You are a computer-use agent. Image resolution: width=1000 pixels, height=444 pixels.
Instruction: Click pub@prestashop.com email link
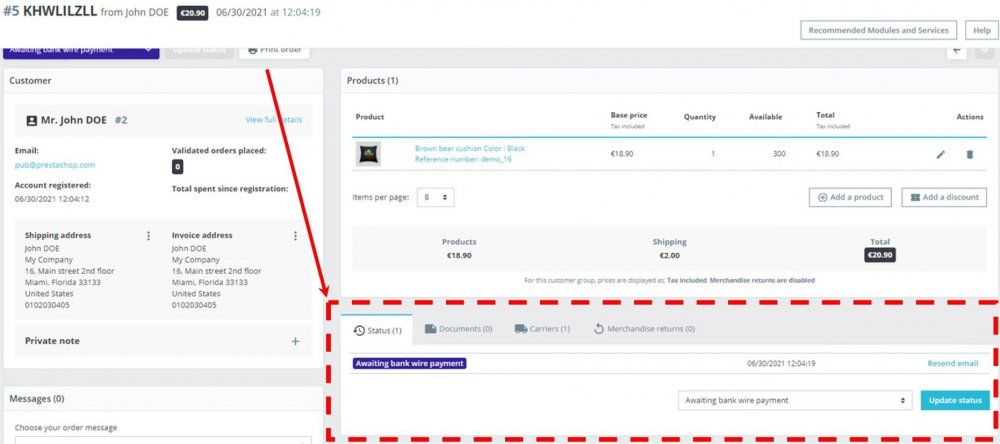click(x=55, y=165)
